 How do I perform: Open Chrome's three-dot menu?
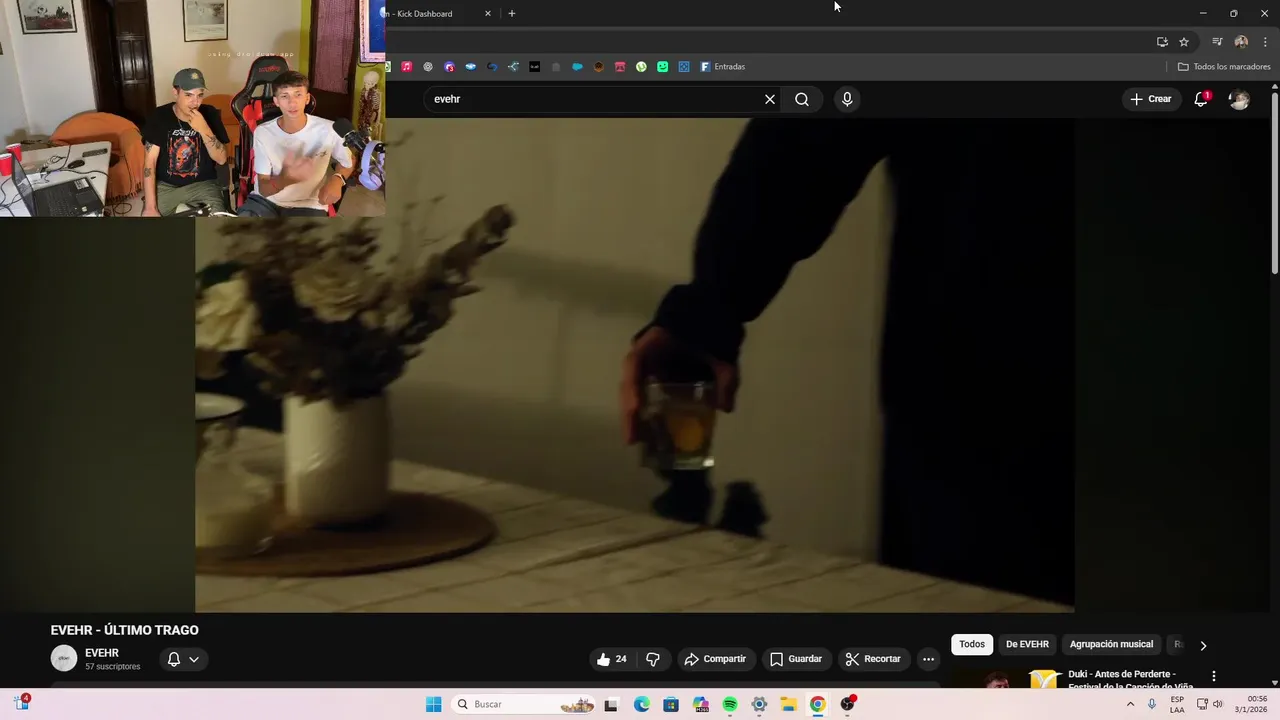(1265, 42)
